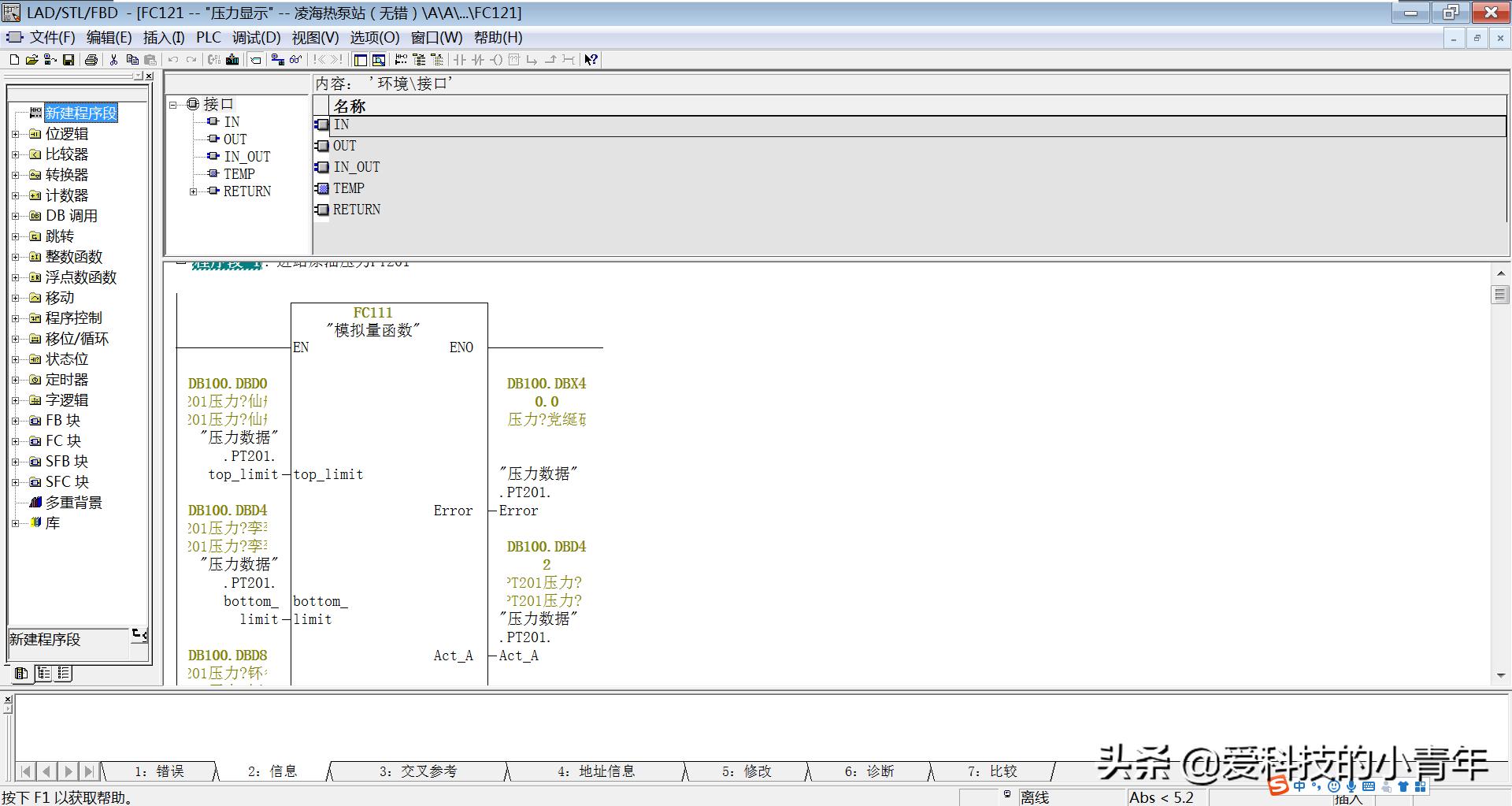Insert a normally closed contact element
Image resolution: width=1512 pixels, height=806 pixels.
coord(478,60)
